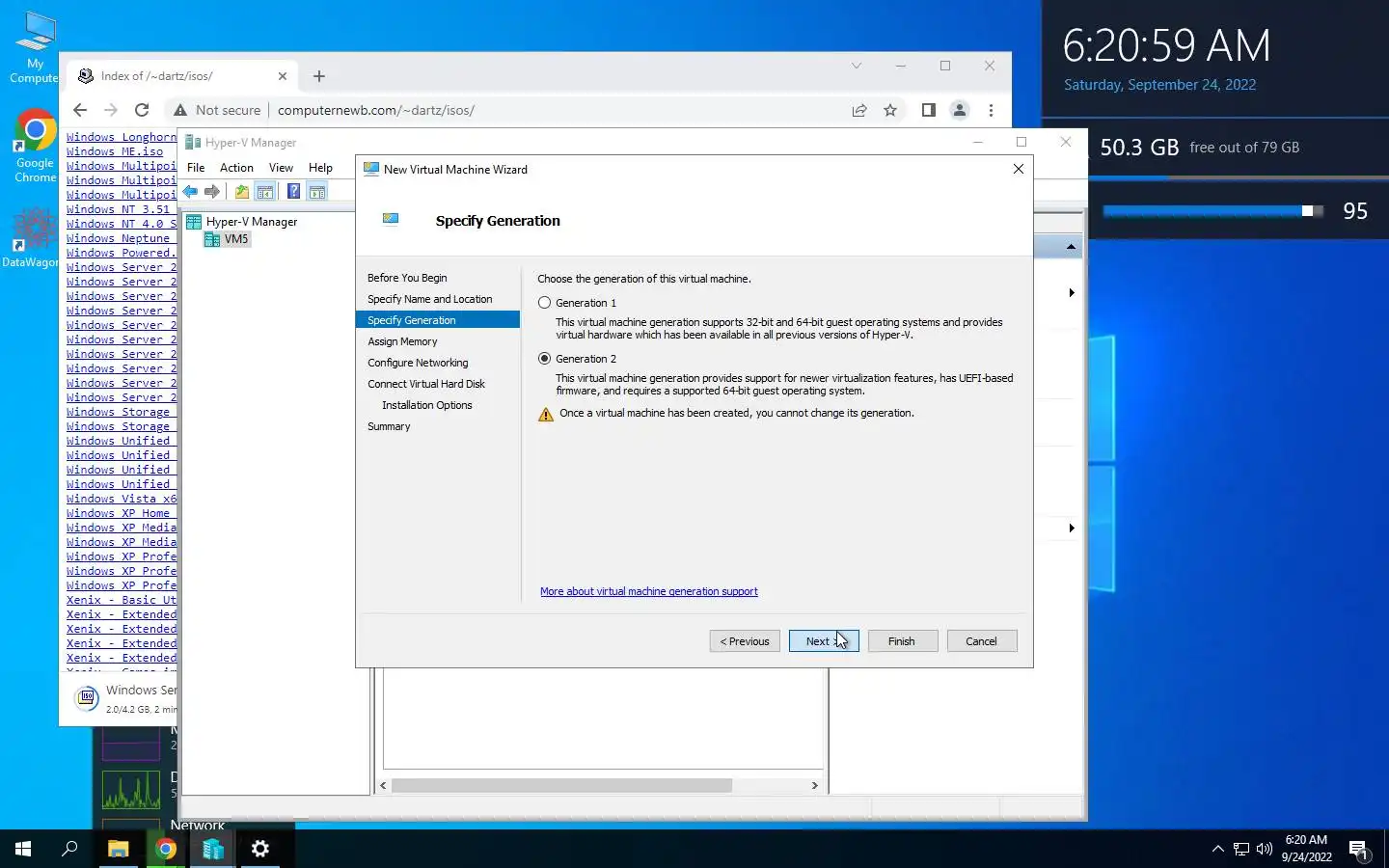1389x868 pixels.
Task: Open notification center icon
Action: [x=1359, y=850]
